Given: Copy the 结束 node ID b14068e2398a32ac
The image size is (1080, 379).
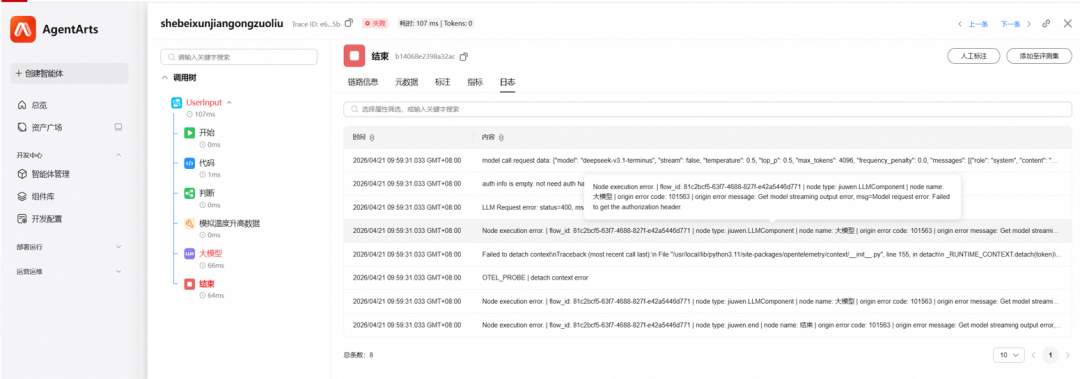Looking at the screenshot, I should point(464,57).
